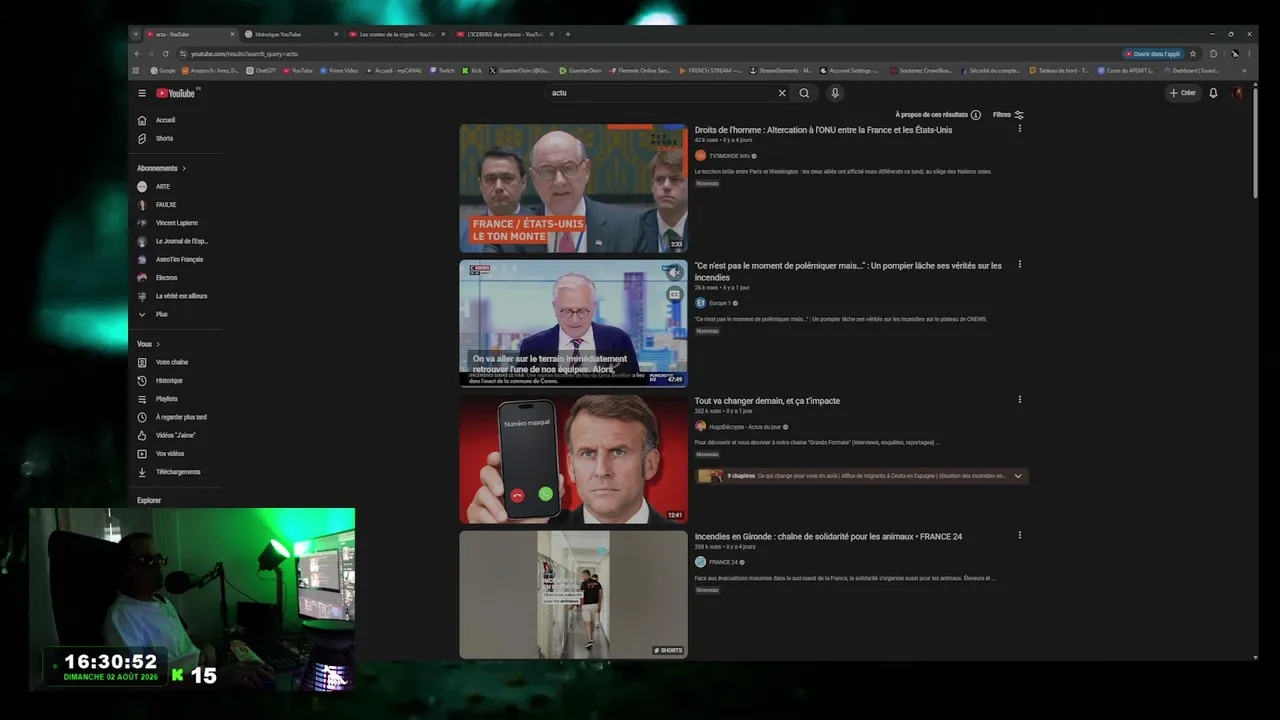Open the HugoDécrypte channel link
The image size is (1280, 720).
coord(745,426)
